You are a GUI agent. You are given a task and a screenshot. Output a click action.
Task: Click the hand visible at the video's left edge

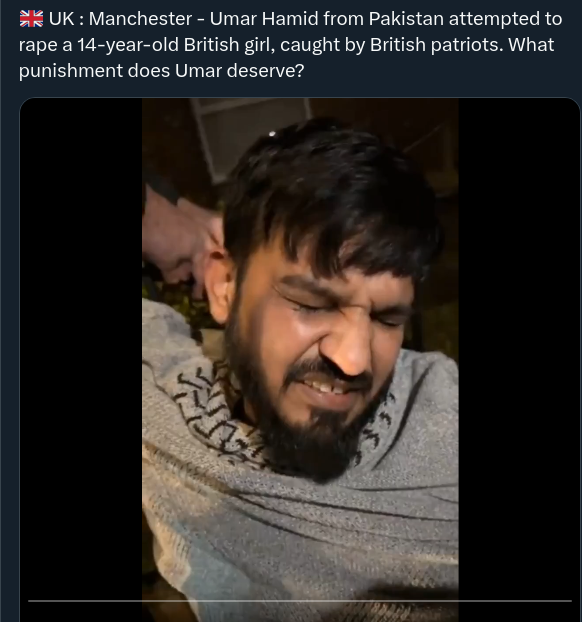coord(181,238)
